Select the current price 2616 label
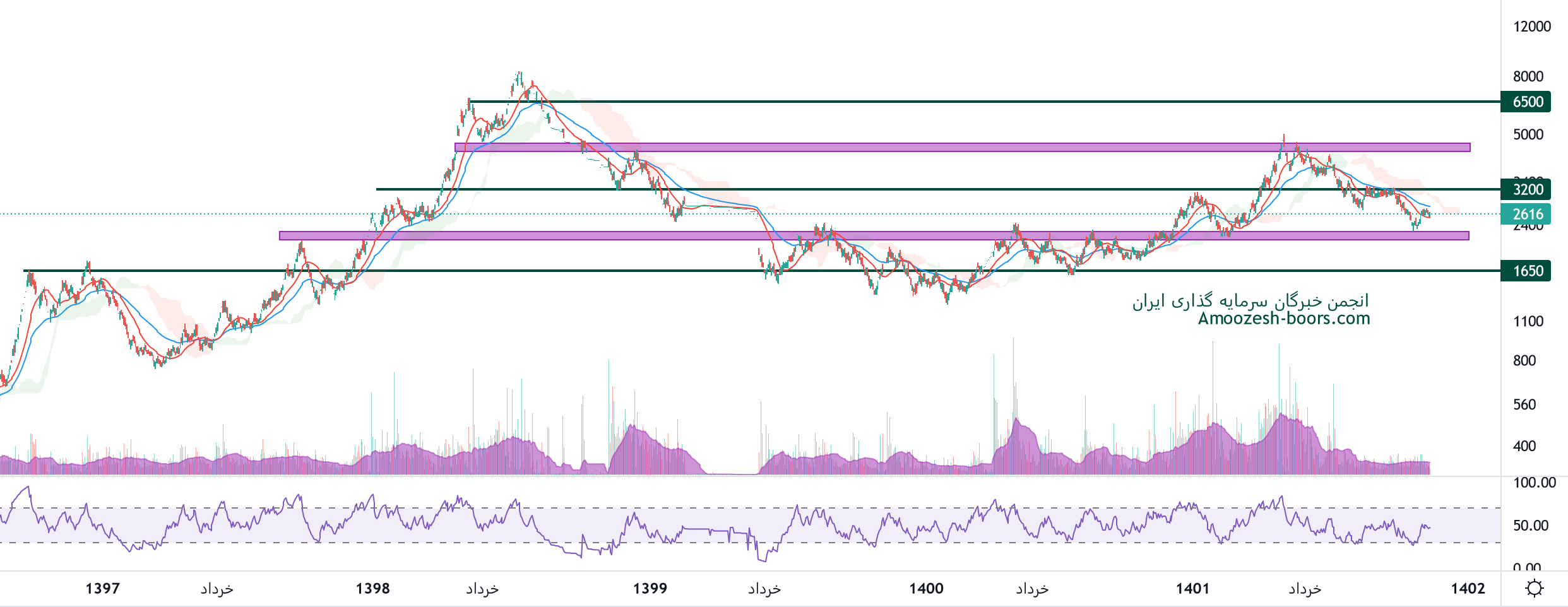 [1526, 214]
